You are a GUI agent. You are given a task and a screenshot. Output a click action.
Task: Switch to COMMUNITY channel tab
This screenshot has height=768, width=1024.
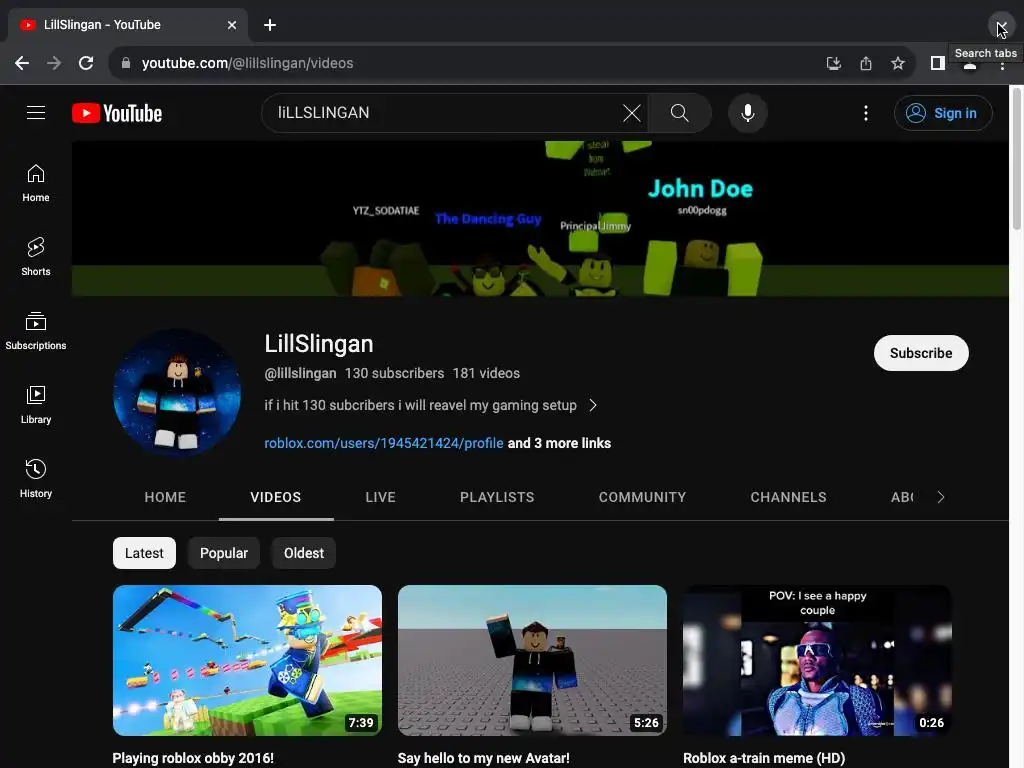643,497
